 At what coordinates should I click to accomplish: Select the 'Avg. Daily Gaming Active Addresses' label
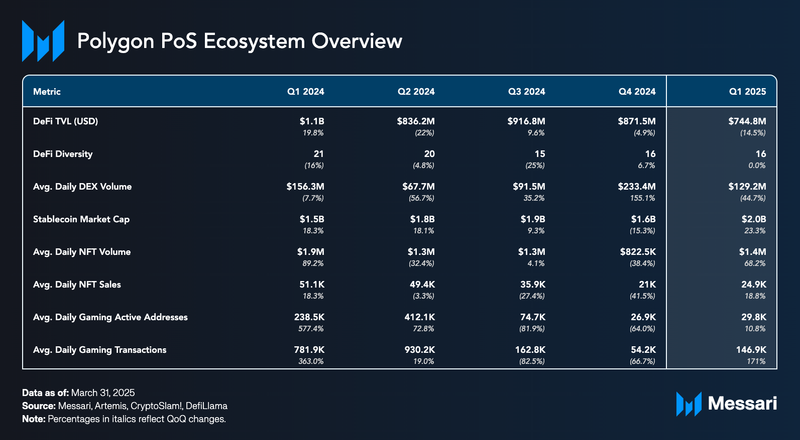pyautogui.click(x=110, y=317)
